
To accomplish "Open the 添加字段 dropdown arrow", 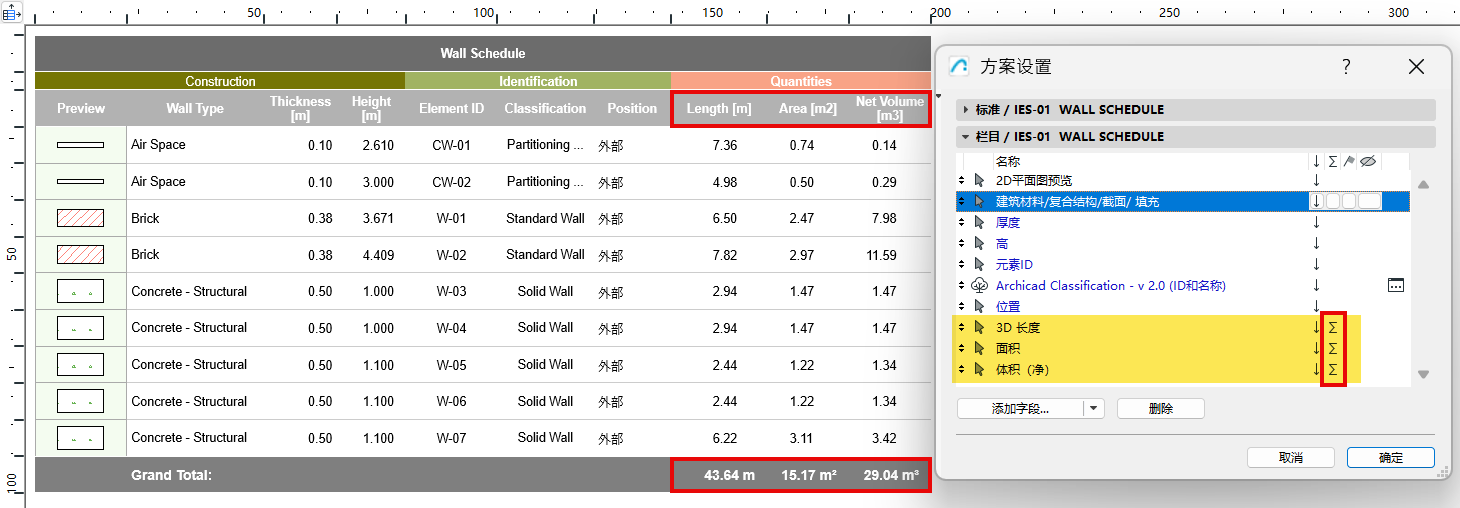I will (1094, 409).
